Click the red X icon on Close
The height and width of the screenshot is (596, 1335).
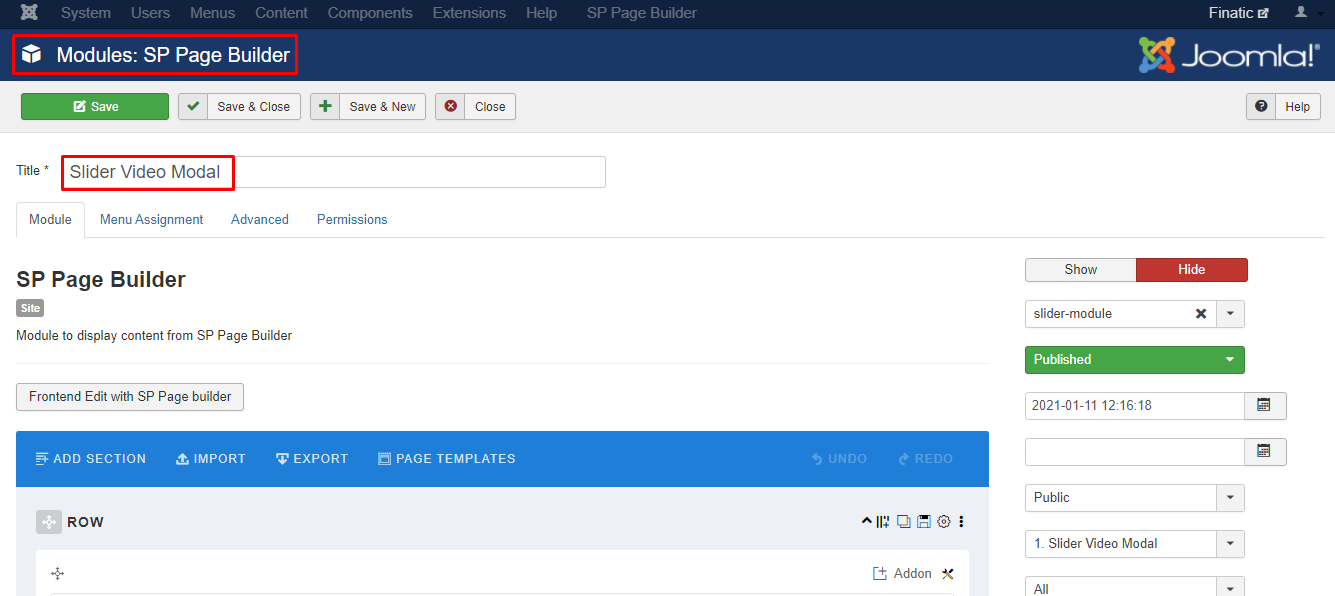pos(451,106)
